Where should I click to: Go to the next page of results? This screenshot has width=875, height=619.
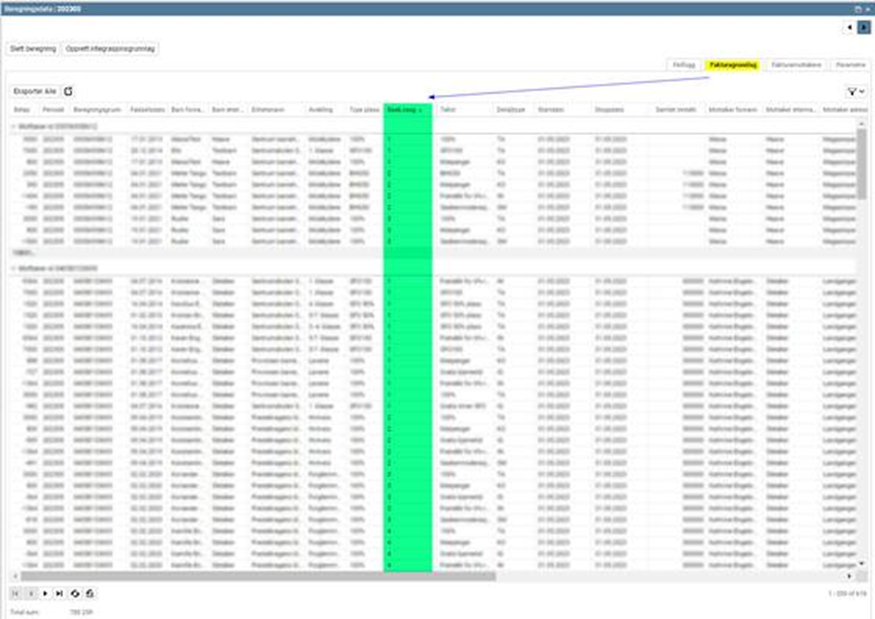[x=45, y=593]
